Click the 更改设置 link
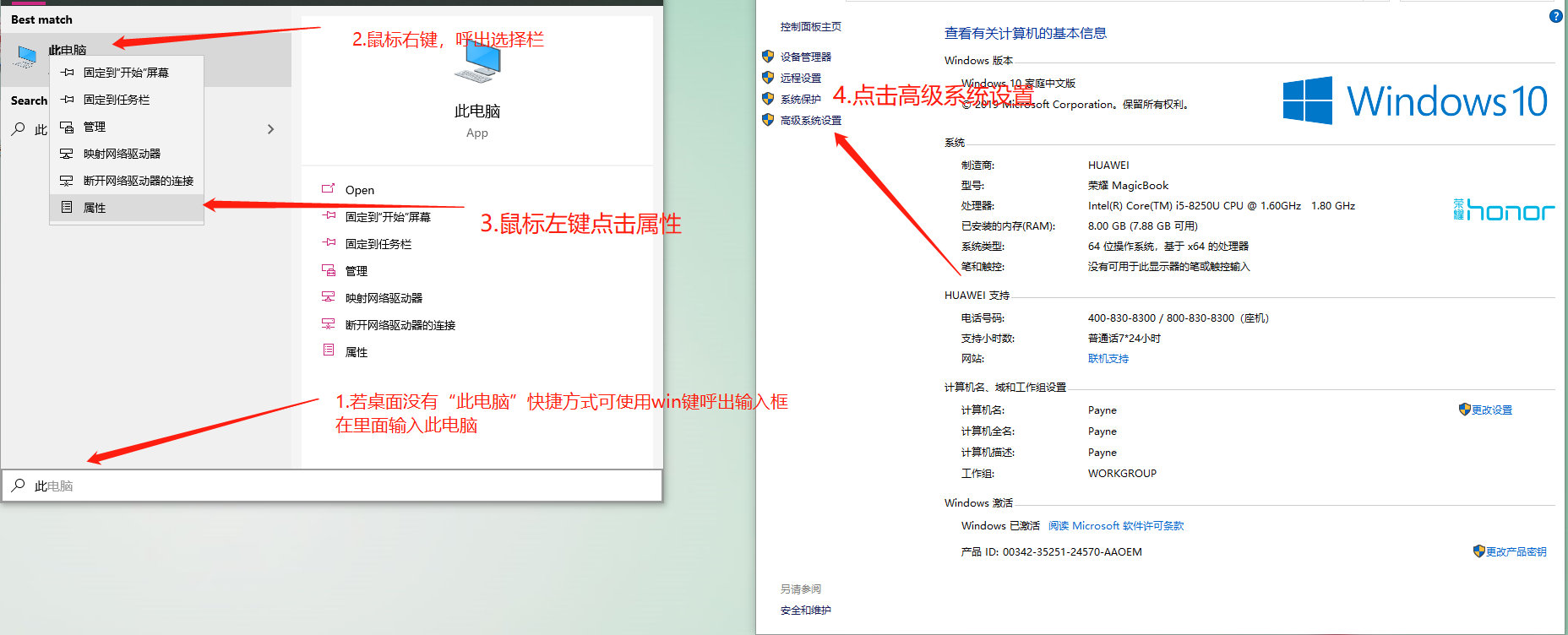The image size is (1568, 635). (x=1491, y=410)
